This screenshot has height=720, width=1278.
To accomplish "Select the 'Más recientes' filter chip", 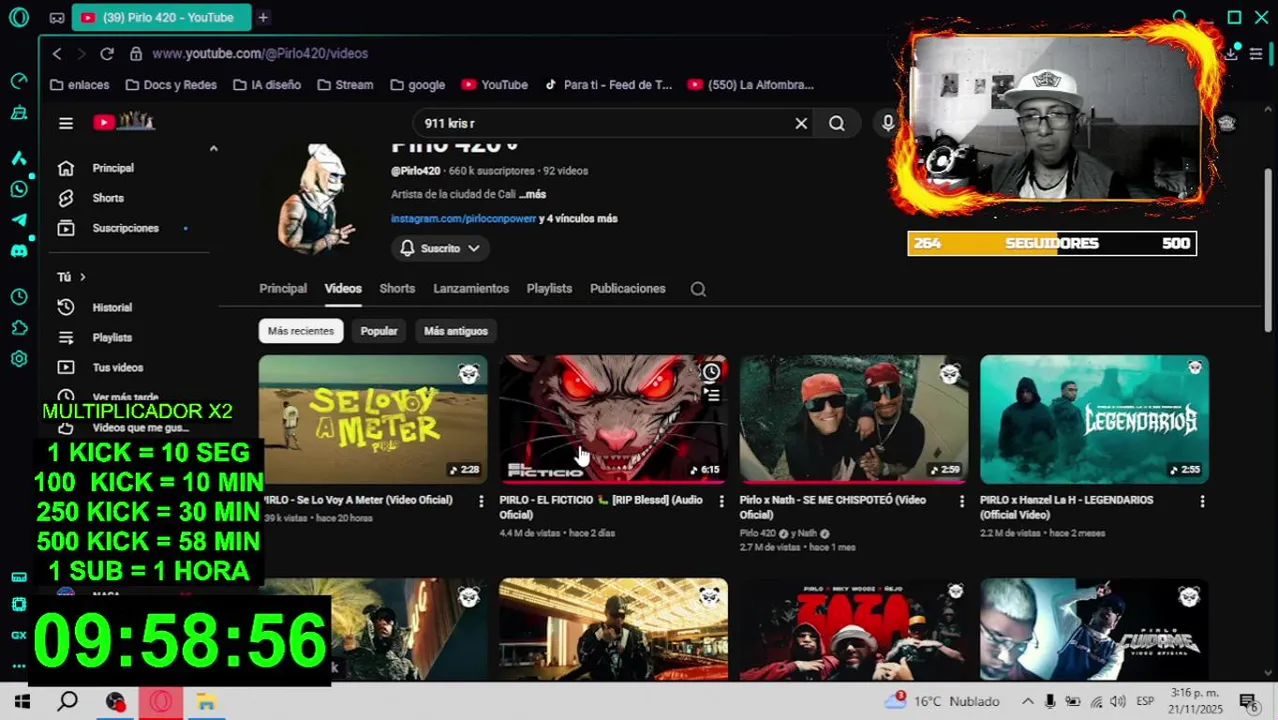I will (x=301, y=331).
